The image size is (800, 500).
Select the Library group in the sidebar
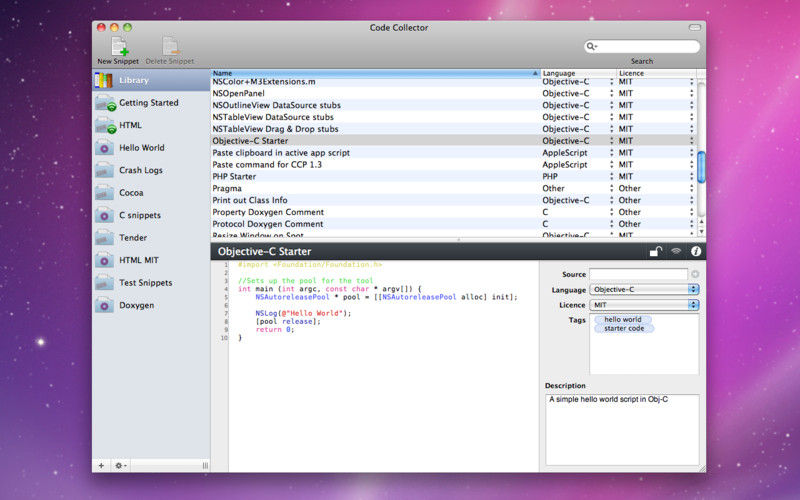pos(134,80)
